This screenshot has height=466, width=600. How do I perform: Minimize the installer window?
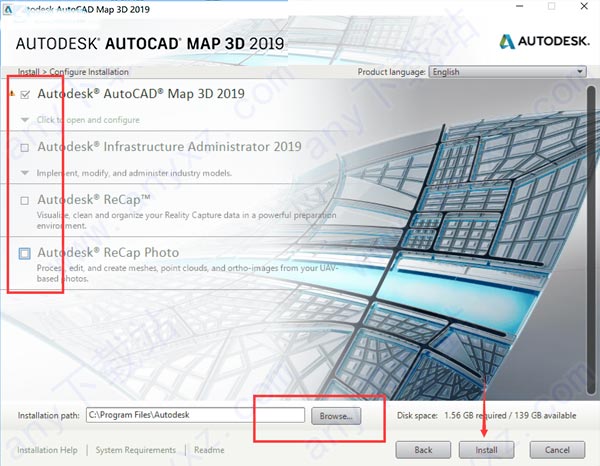520,6
